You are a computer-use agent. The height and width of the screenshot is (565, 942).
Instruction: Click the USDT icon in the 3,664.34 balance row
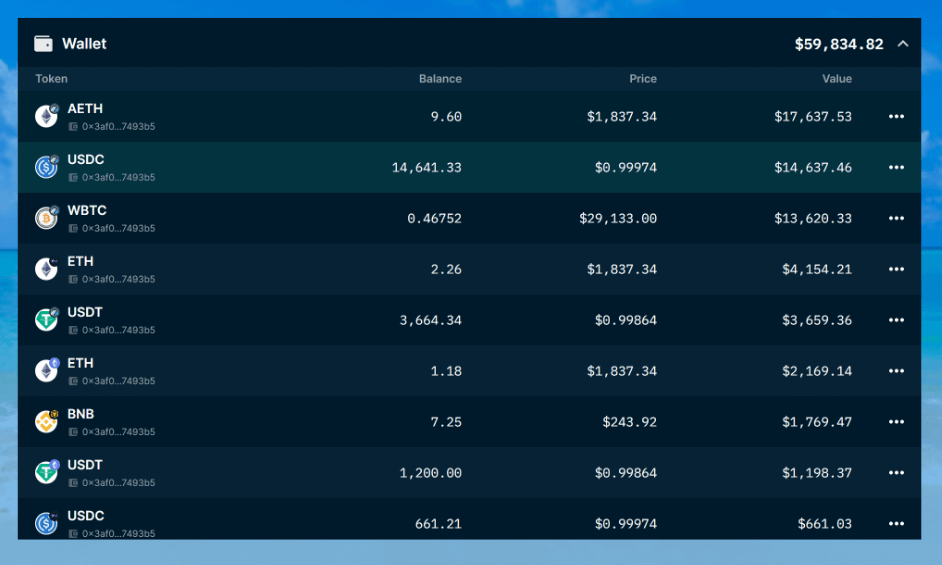[46, 320]
